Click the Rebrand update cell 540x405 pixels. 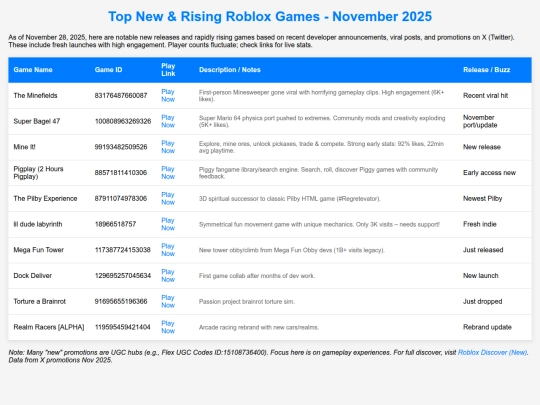point(487,327)
